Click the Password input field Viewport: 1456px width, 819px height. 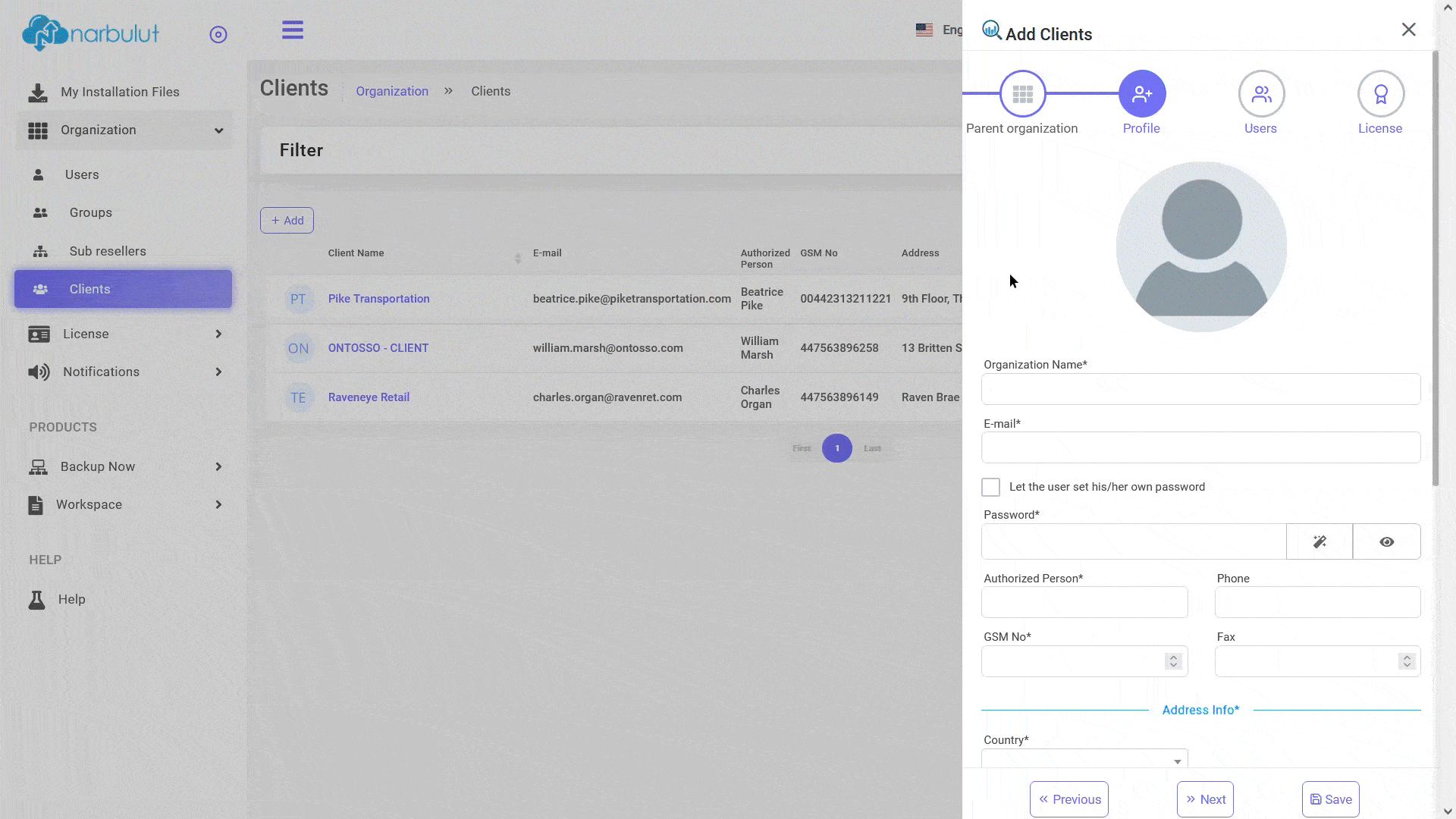click(1134, 542)
